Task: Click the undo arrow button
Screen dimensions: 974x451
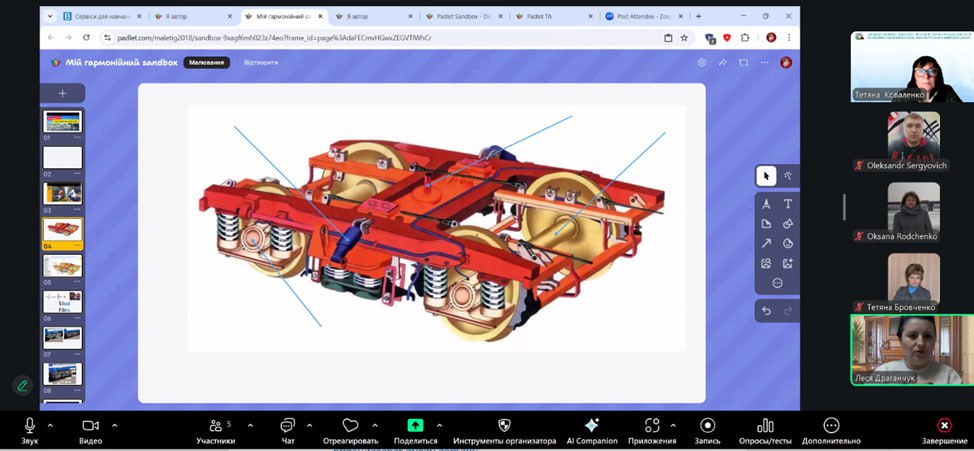Action: (766, 311)
